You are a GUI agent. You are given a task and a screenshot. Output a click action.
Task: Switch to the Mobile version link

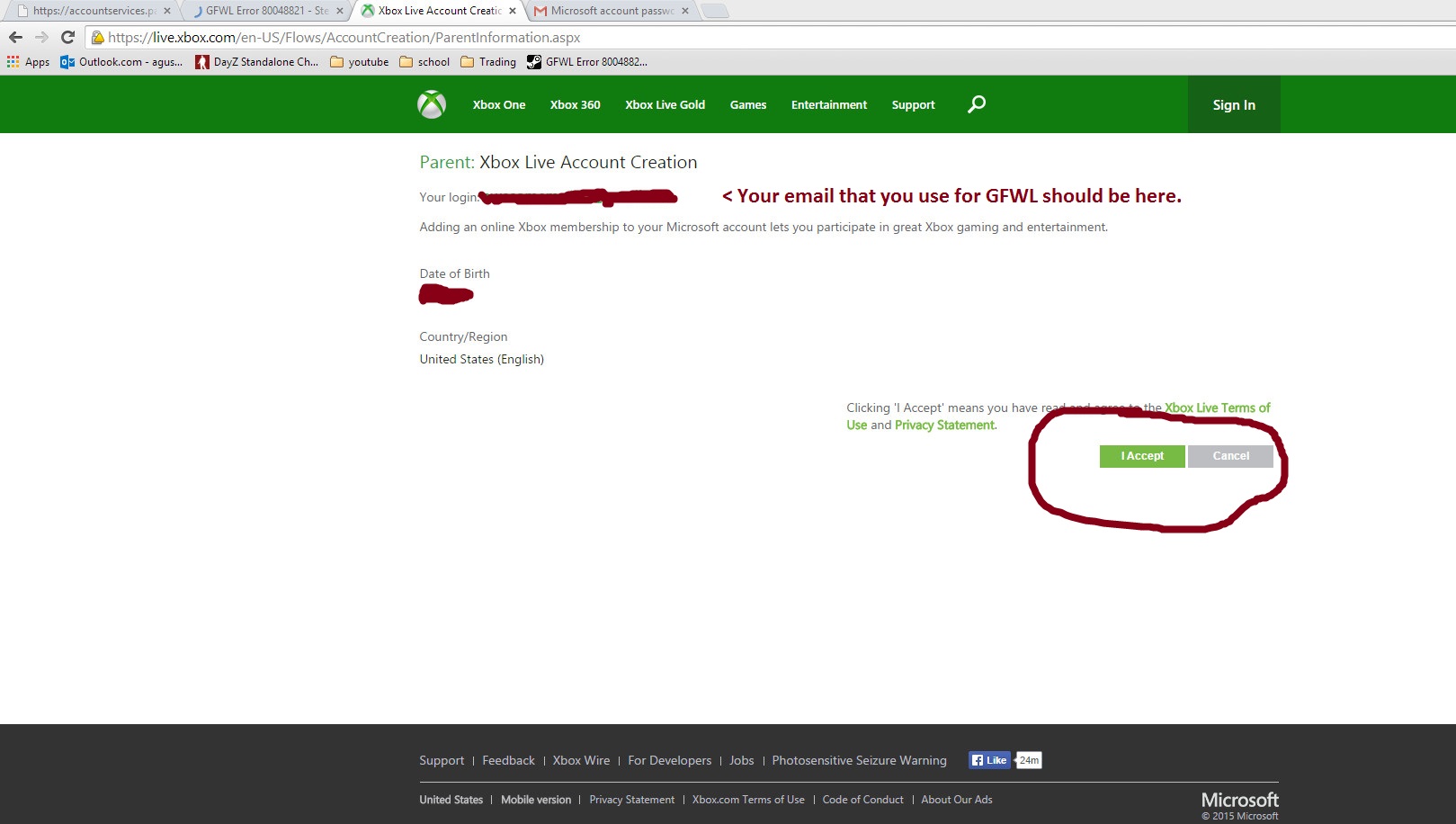pyautogui.click(x=536, y=800)
